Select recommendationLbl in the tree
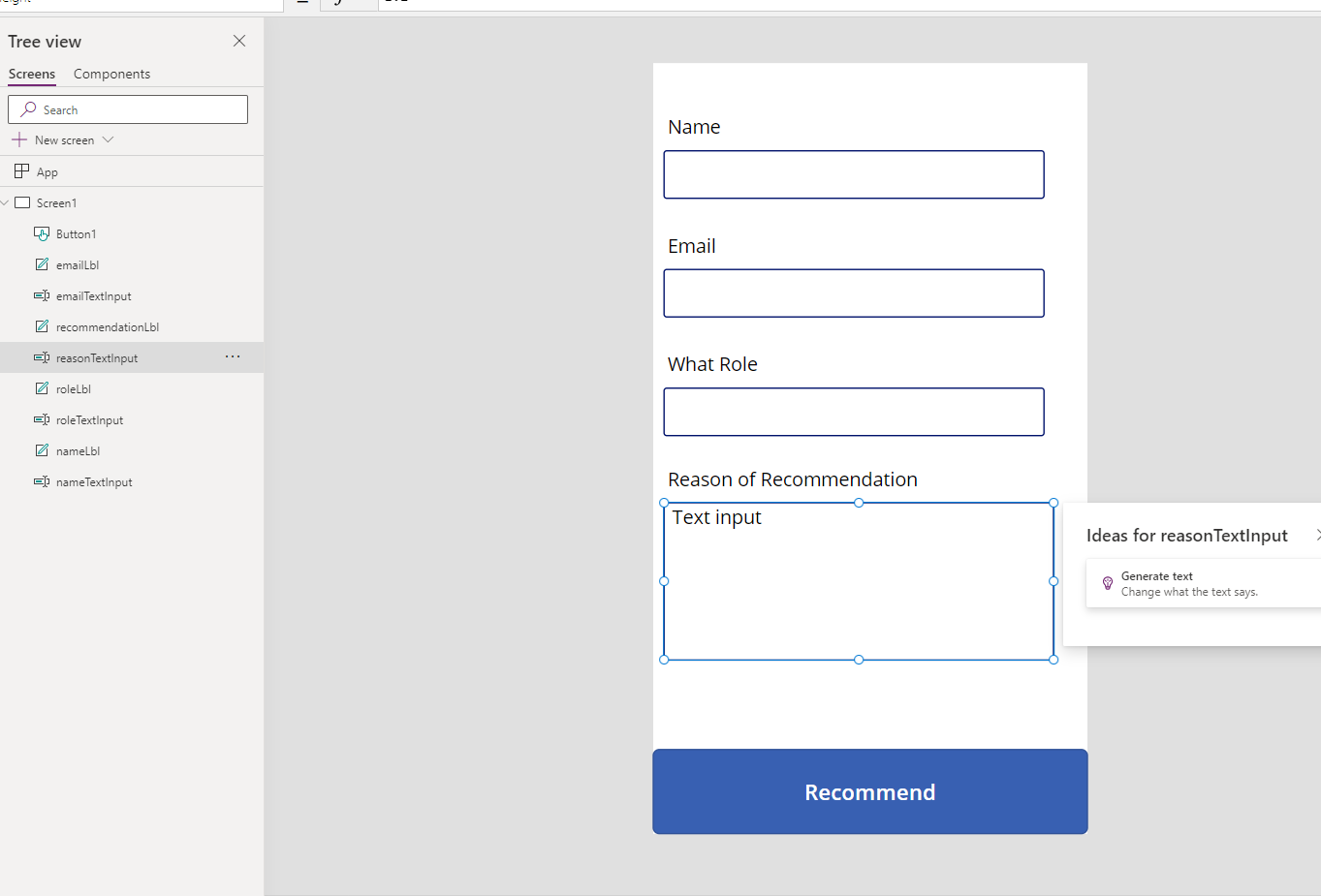1321x896 pixels. (107, 326)
